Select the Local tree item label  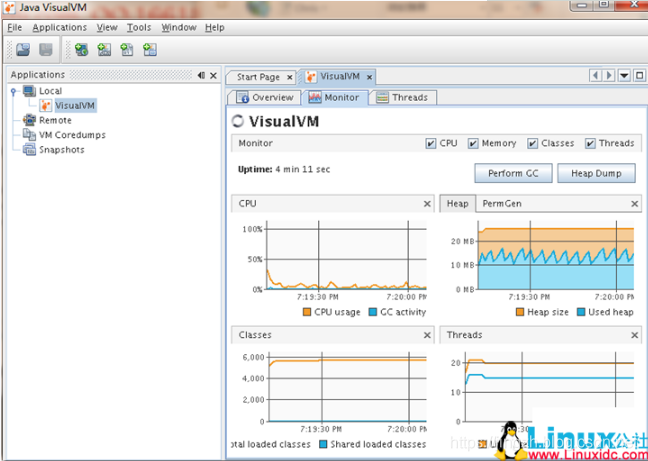pos(50,91)
